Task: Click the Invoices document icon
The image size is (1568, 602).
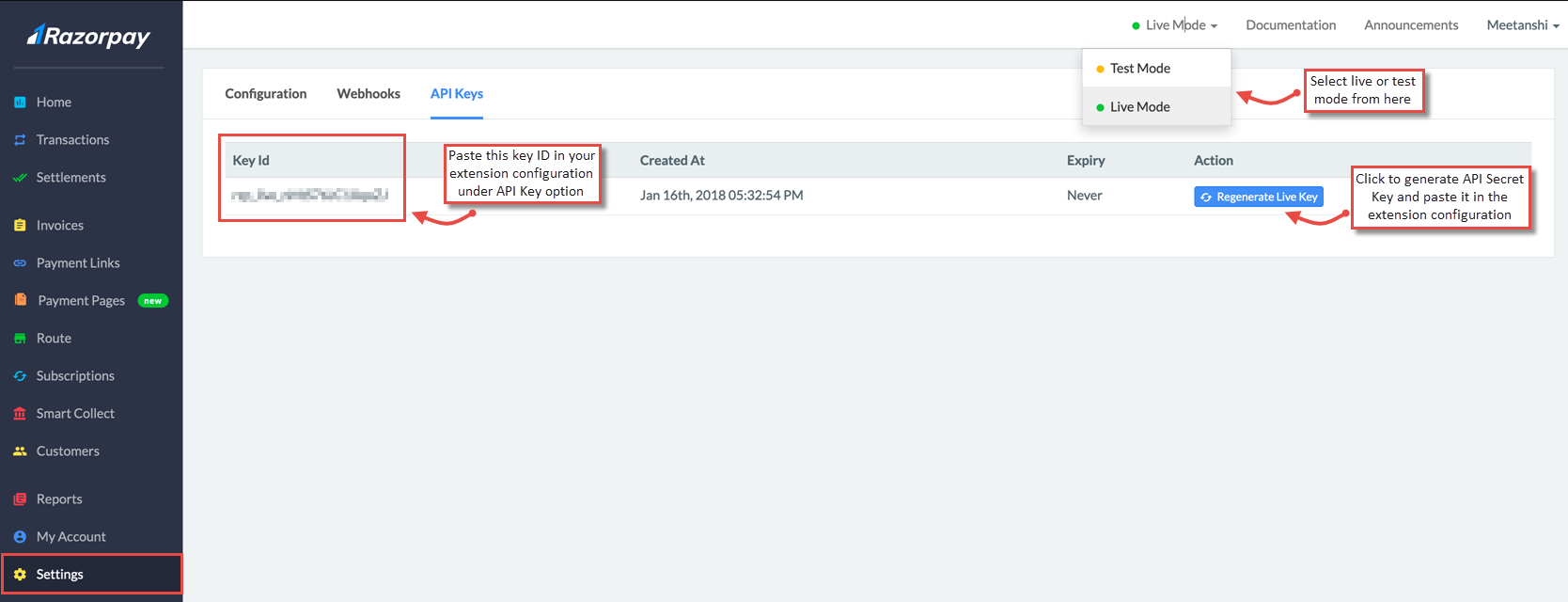Action: click(20, 225)
